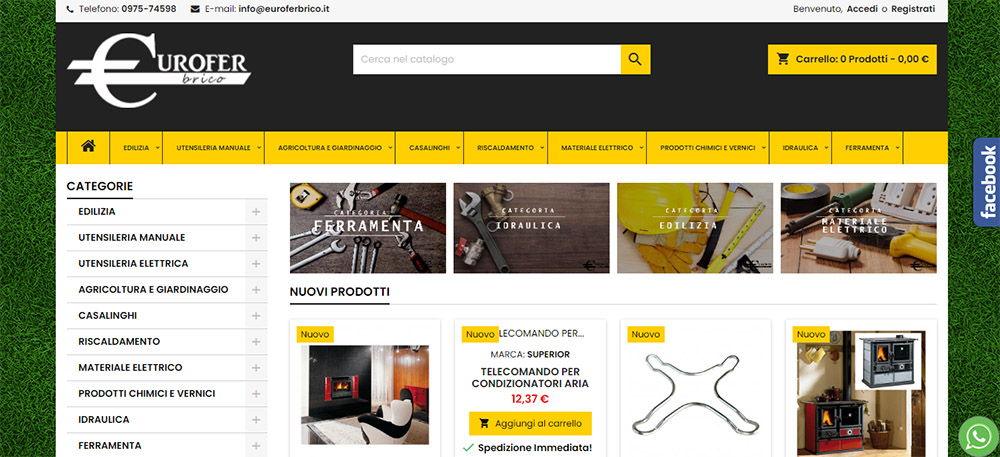Click the Cerca nel catalogo search field
This screenshot has height=457, width=1000.
tap(487, 59)
